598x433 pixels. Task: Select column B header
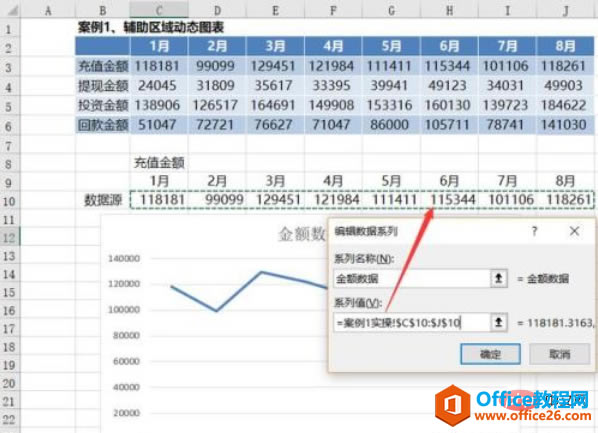click(102, 10)
